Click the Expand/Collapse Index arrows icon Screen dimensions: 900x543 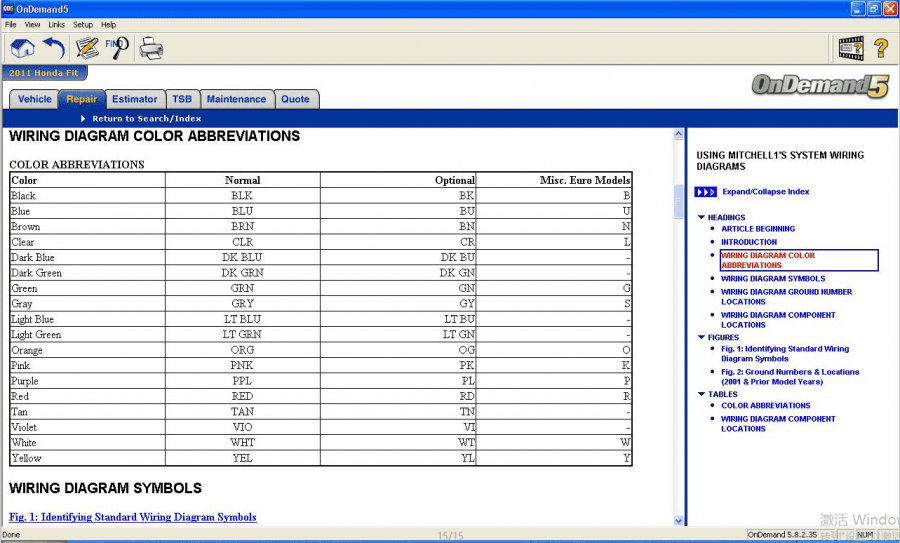[705, 192]
